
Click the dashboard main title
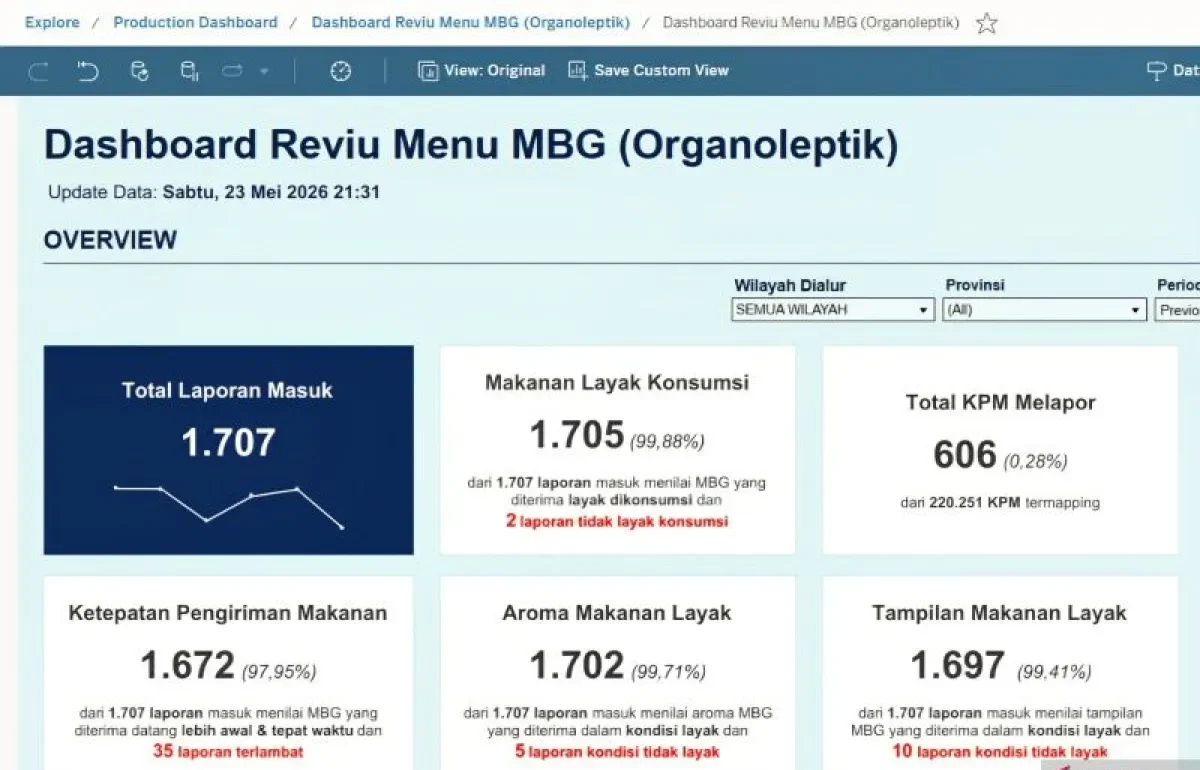pos(471,145)
